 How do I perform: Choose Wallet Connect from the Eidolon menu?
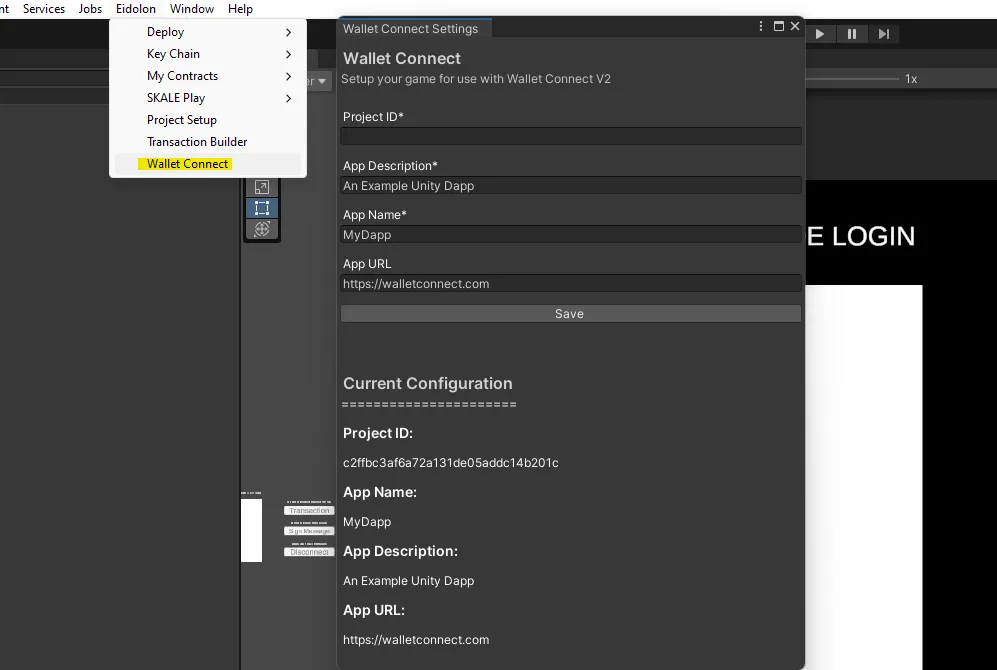[x=188, y=164]
